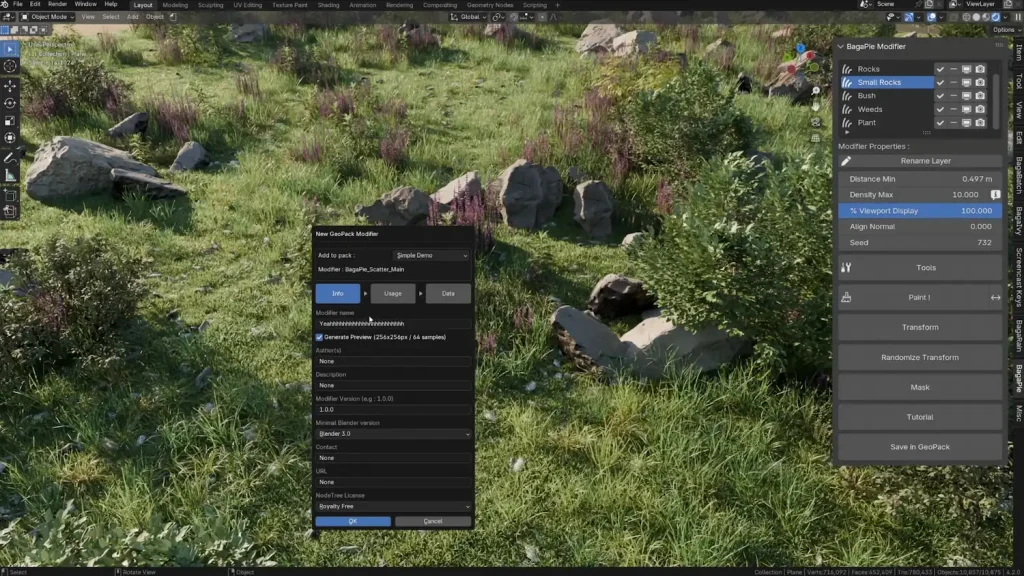The image size is (1024, 576).
Task: Switch to the Usage tab in dialog
Action: (x=393, y=294)
